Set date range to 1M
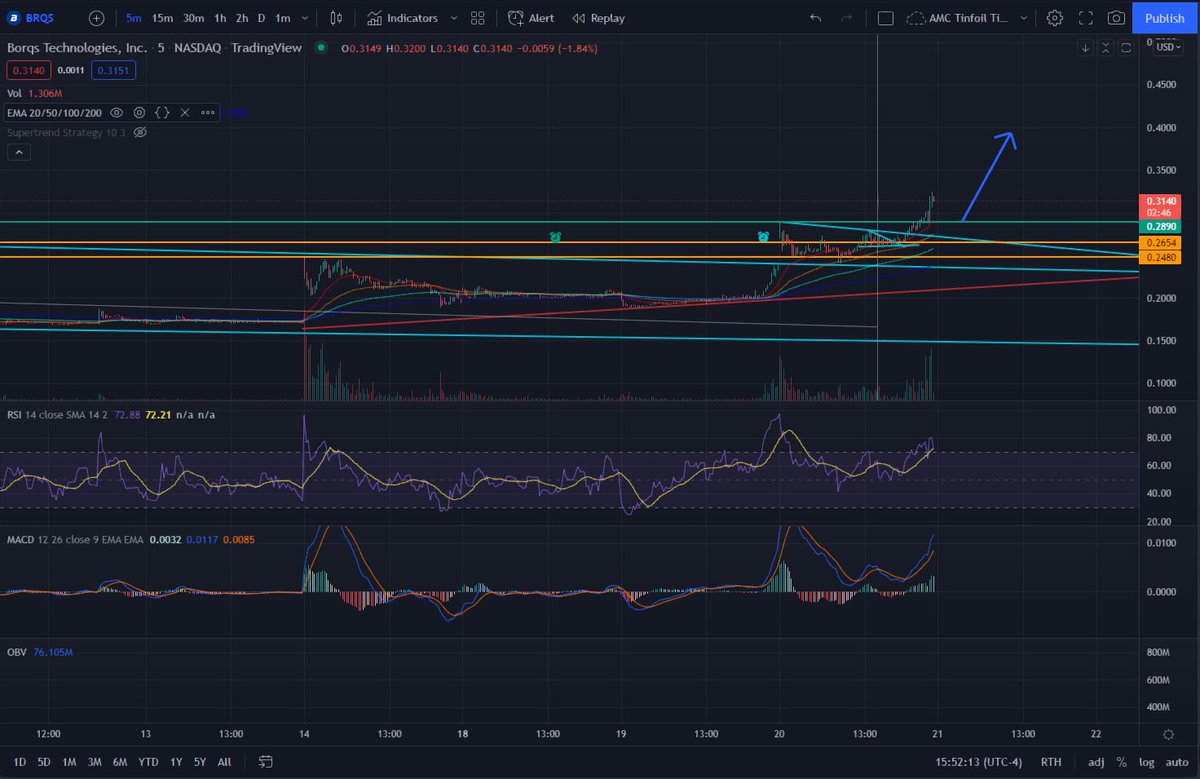 pos(70,762)
